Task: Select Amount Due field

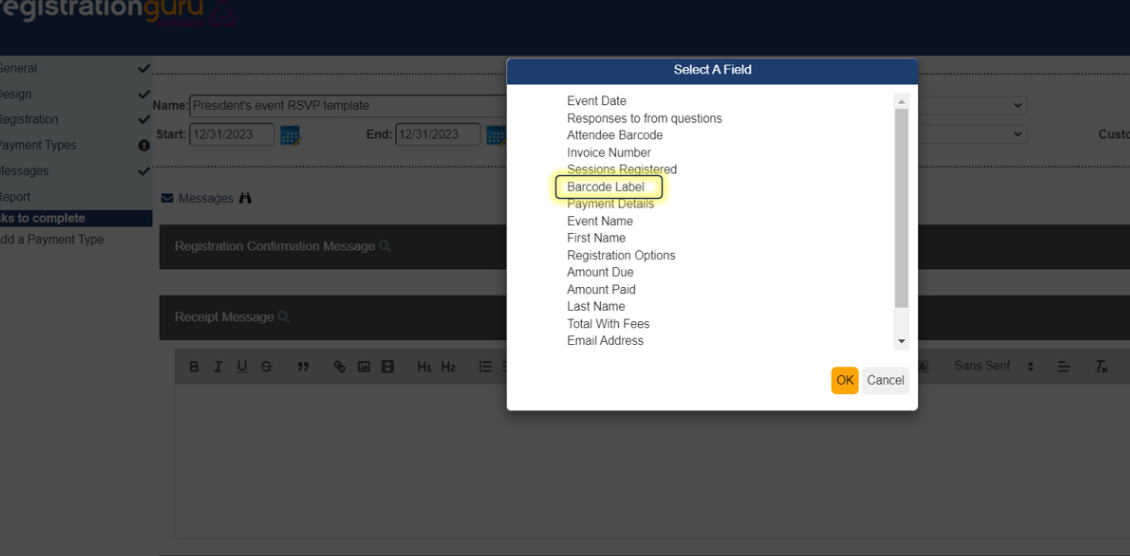Action: click(600, 273)
